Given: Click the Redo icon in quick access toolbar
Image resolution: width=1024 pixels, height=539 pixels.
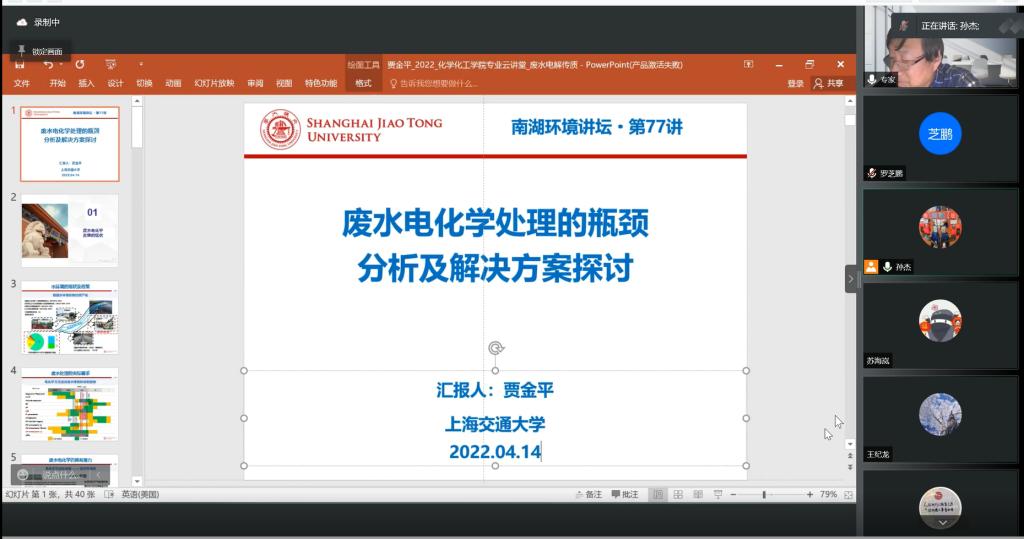Looking at the screenshot, I should pos(80,64).
